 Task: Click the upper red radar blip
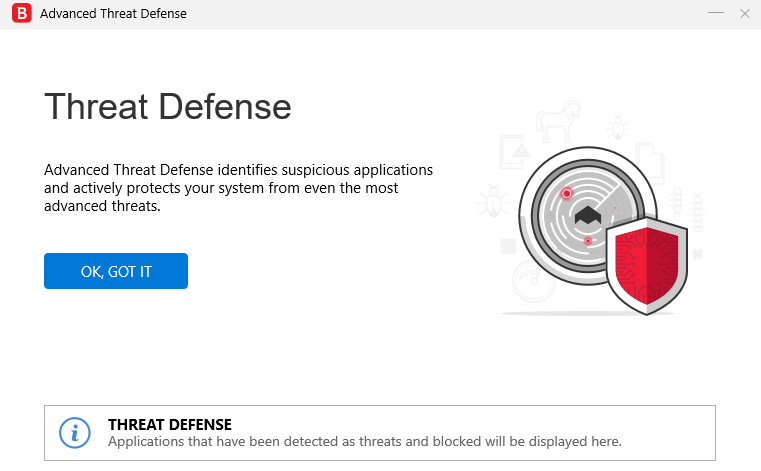pyautogui.click(x=567, y=193)
